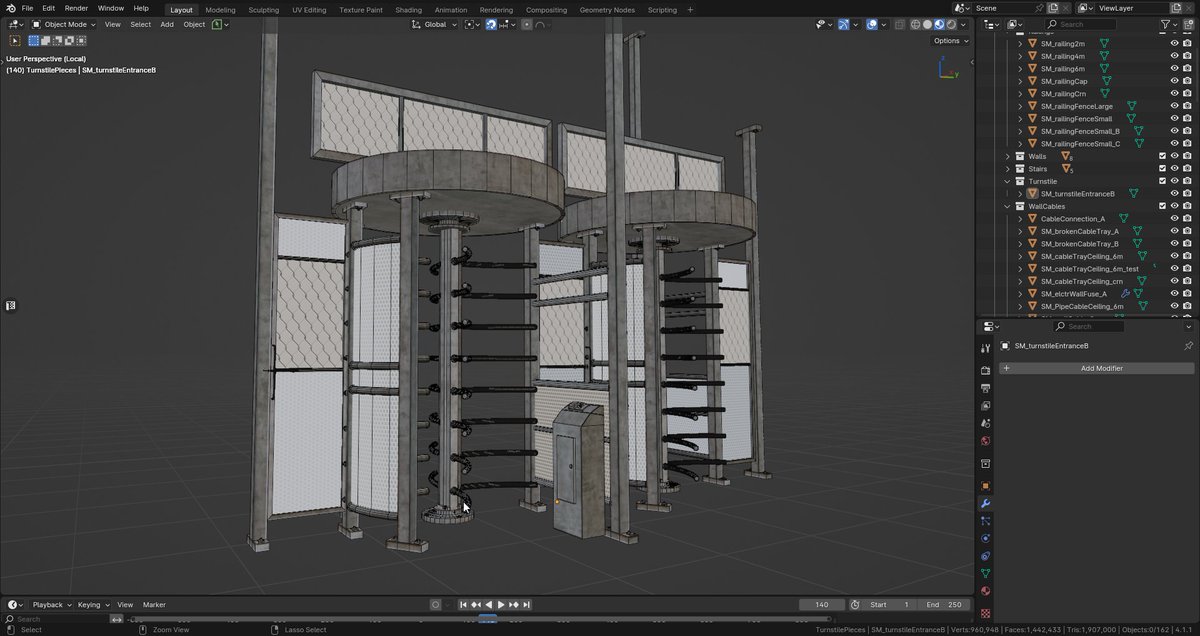The width and height of the screenshot is (1200, 636).
Task: Open the Particles properties tab
Action: (x=985, y=521)
